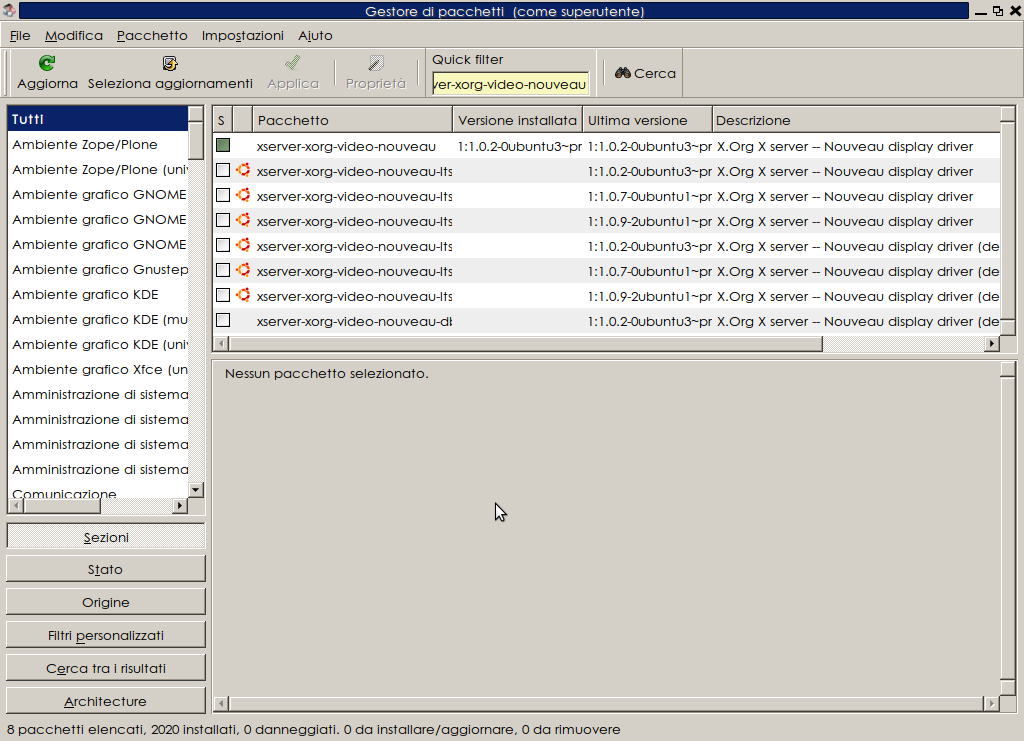Screen dimensions: 1024x741
Task: Tick checkbox for nouveau-lts 1:1.0.7 row without '(de'
Action: (223, 195)
